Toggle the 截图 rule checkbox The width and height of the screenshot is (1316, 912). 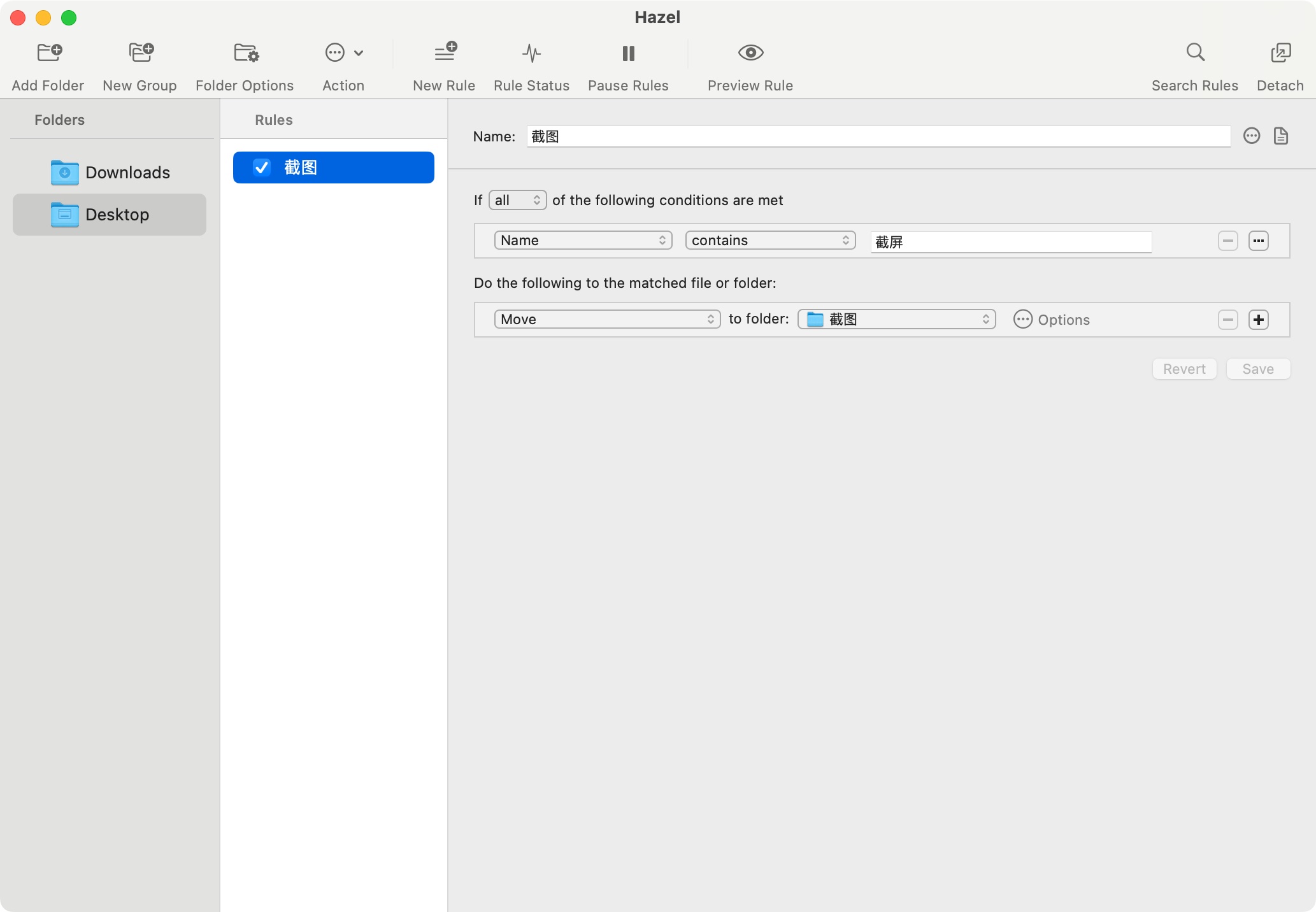pos(262,167)
